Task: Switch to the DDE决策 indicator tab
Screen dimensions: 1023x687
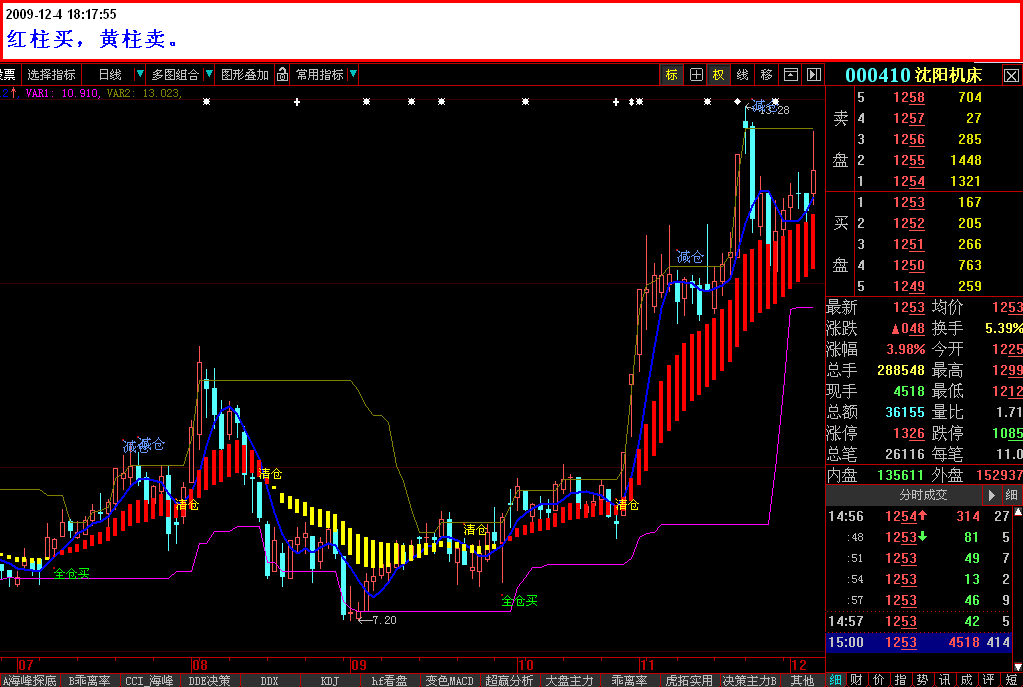Action: (x=209, y=680)
